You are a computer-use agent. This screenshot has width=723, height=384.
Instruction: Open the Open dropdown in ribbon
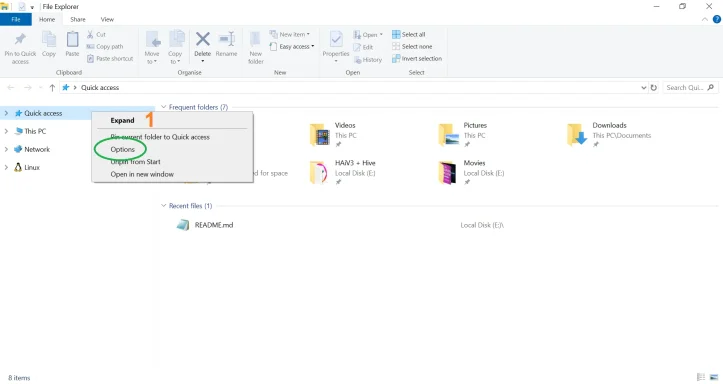click(368, 35)
